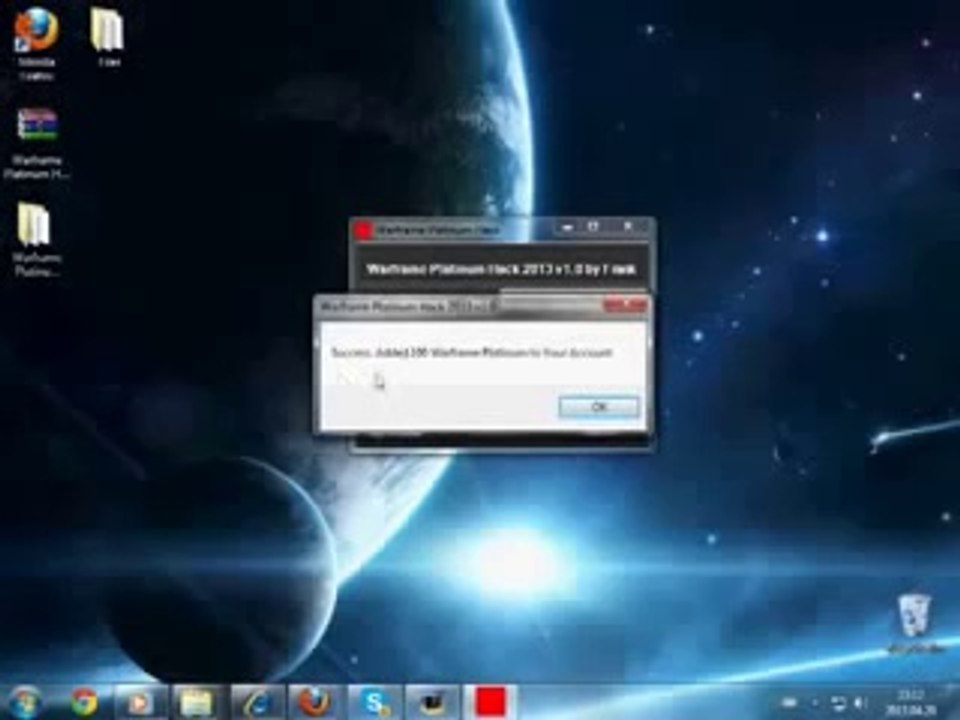Click the 'Warframe Platinum Hack 2013 v1.0' header text

(x=500, y=269)
